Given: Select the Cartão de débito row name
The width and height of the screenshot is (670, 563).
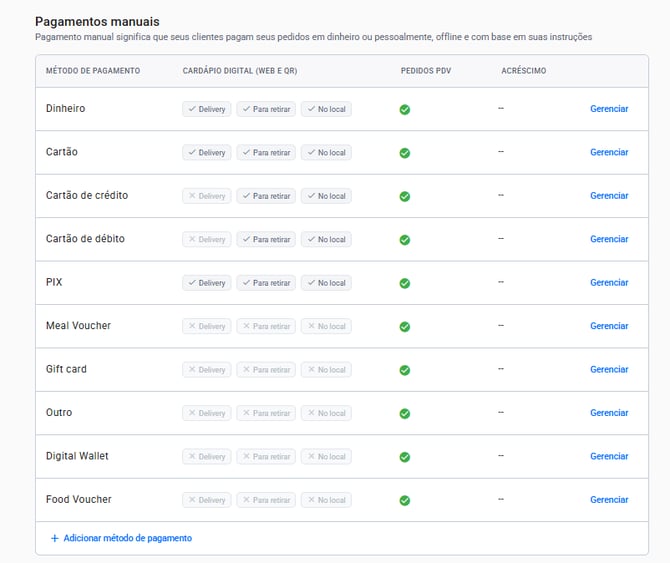Looking at the screenshot, I should click(x=85, y=239).
